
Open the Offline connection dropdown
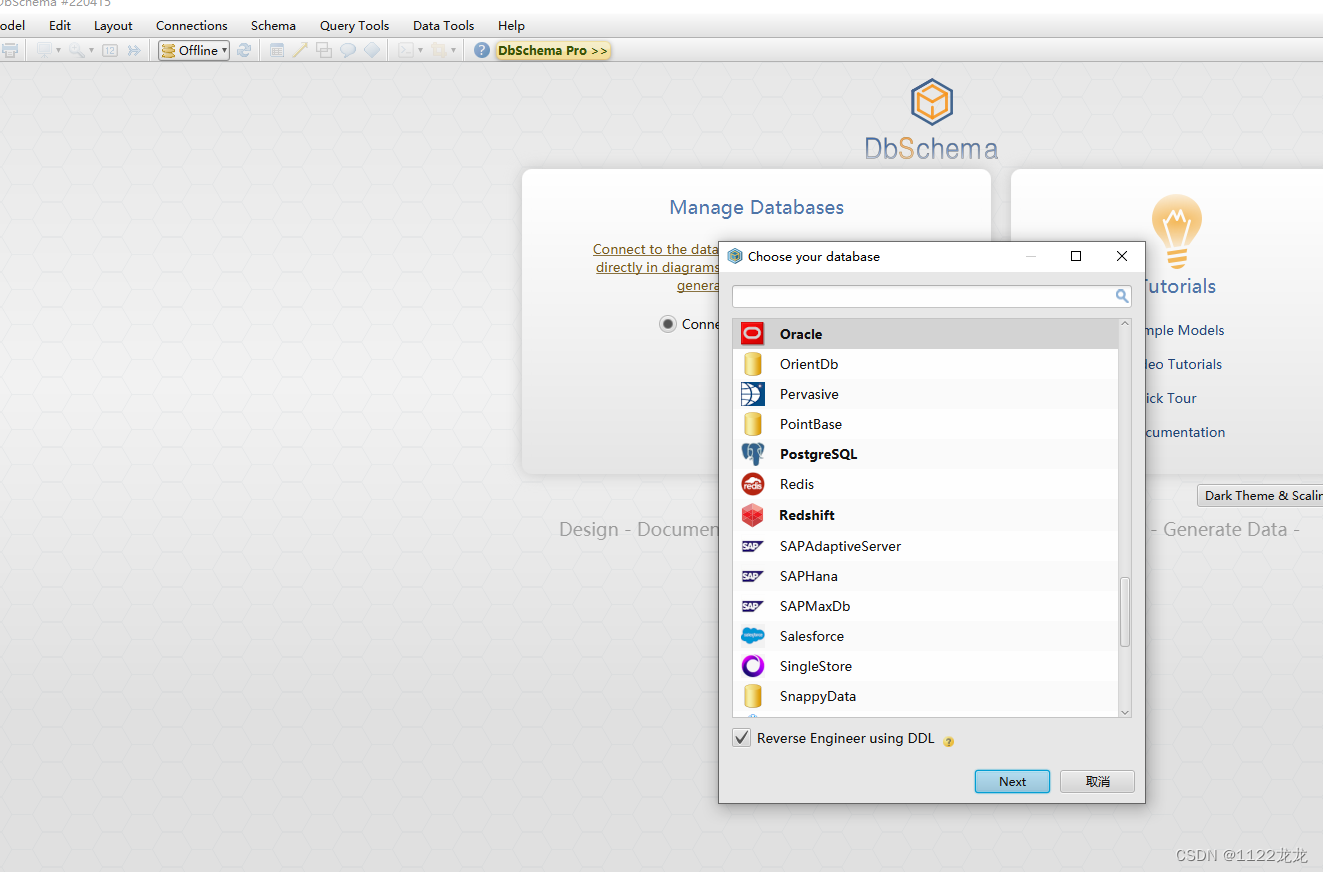coord(194,50)
